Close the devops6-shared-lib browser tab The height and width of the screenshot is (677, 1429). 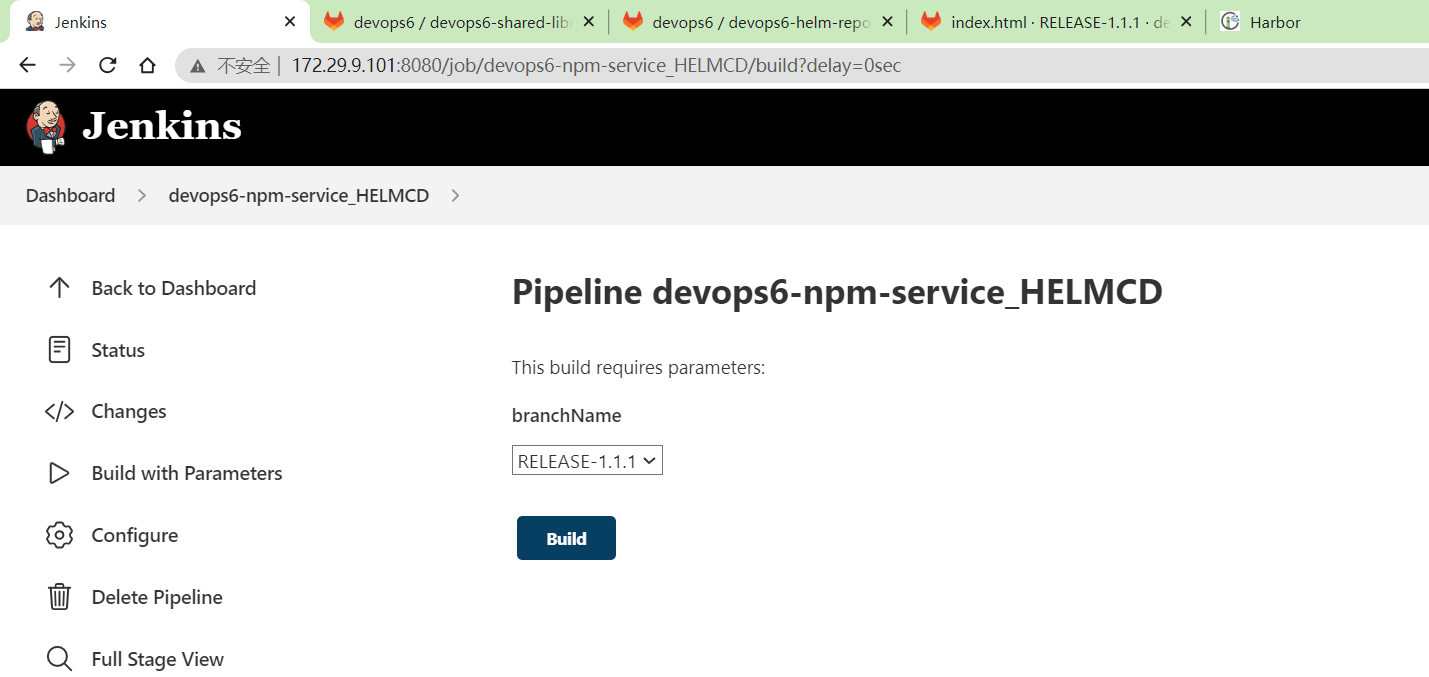click(589, 22)
